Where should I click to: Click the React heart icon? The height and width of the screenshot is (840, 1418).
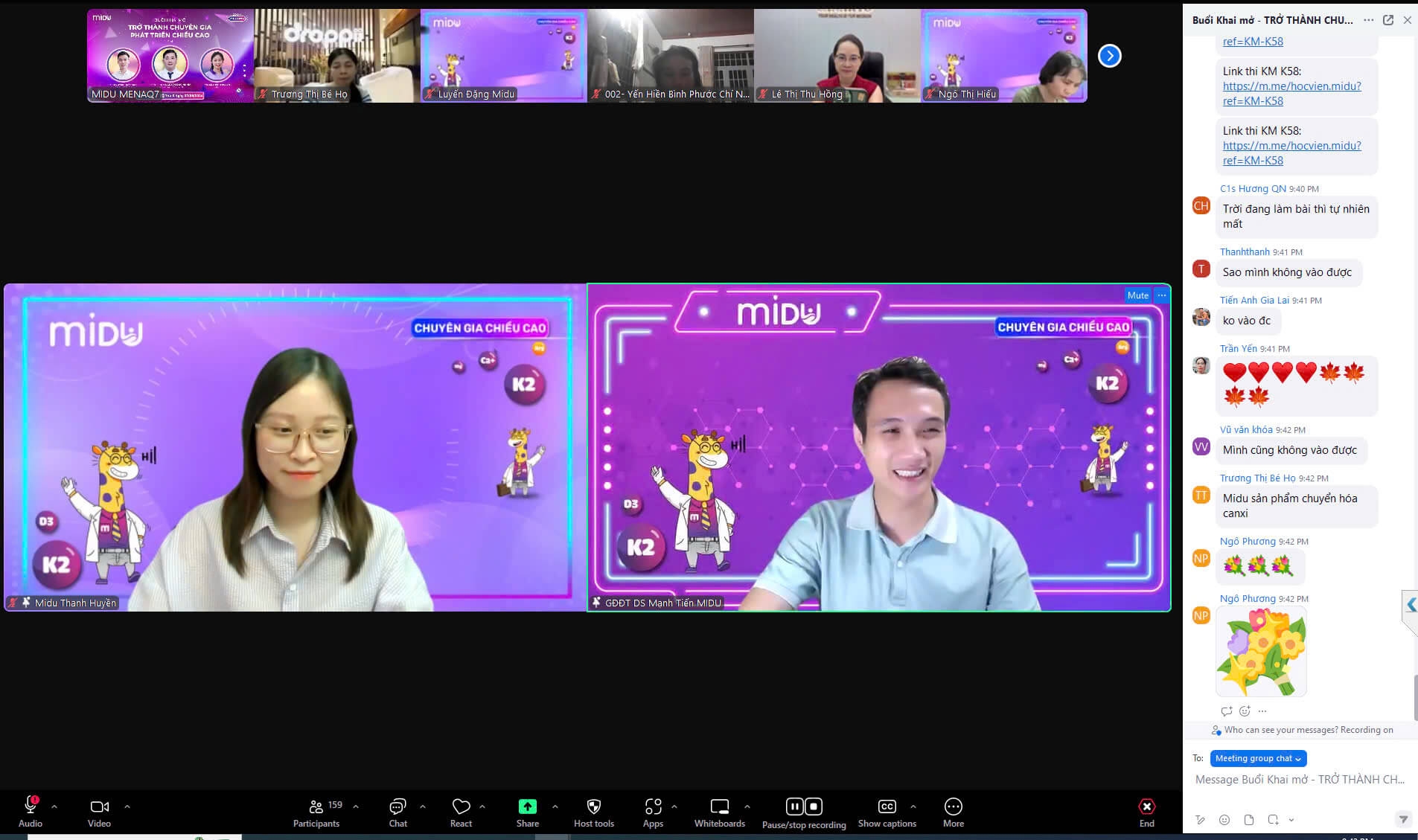(461, 807)
